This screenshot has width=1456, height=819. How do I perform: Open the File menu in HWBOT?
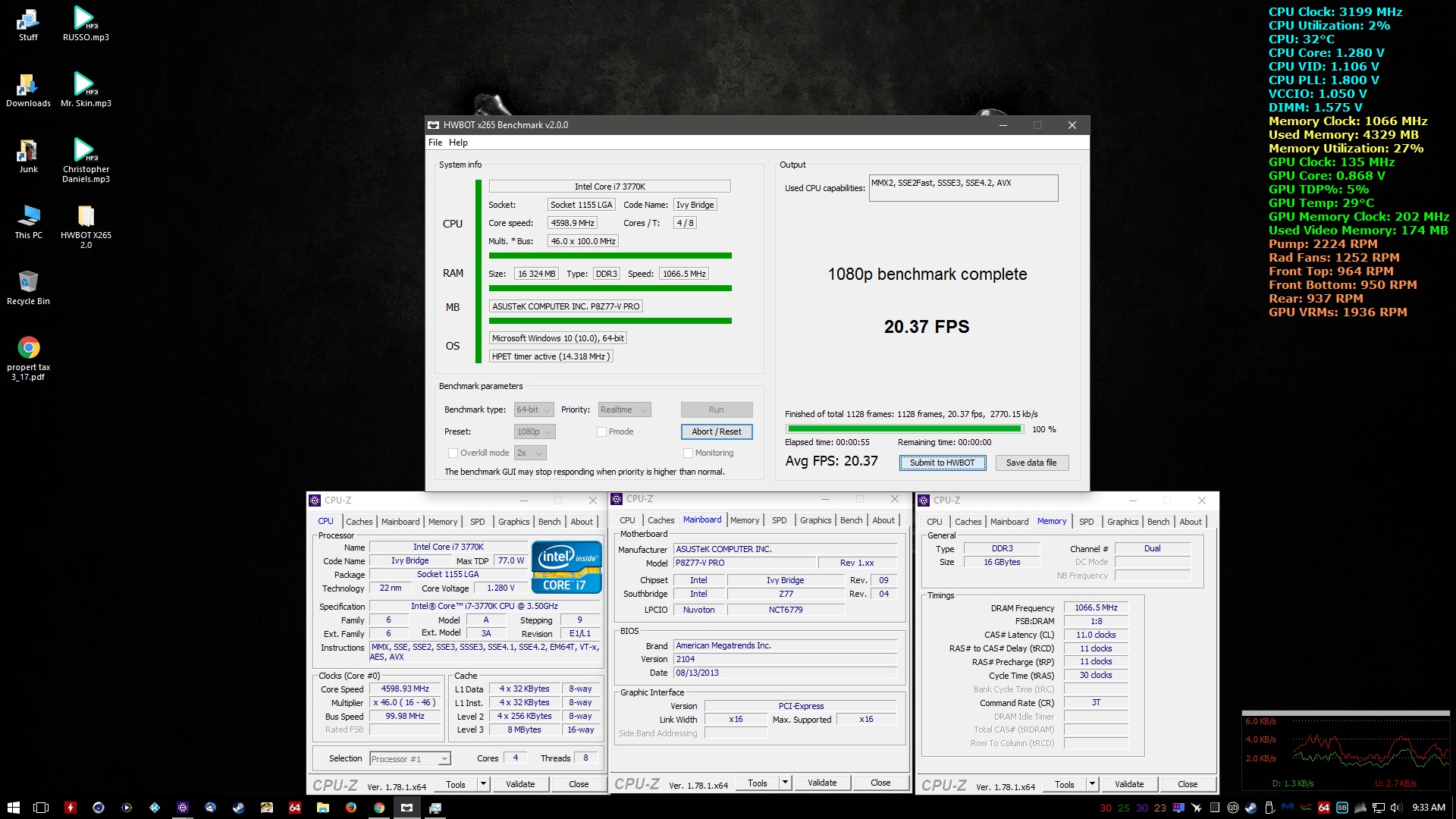click(435, 143)
